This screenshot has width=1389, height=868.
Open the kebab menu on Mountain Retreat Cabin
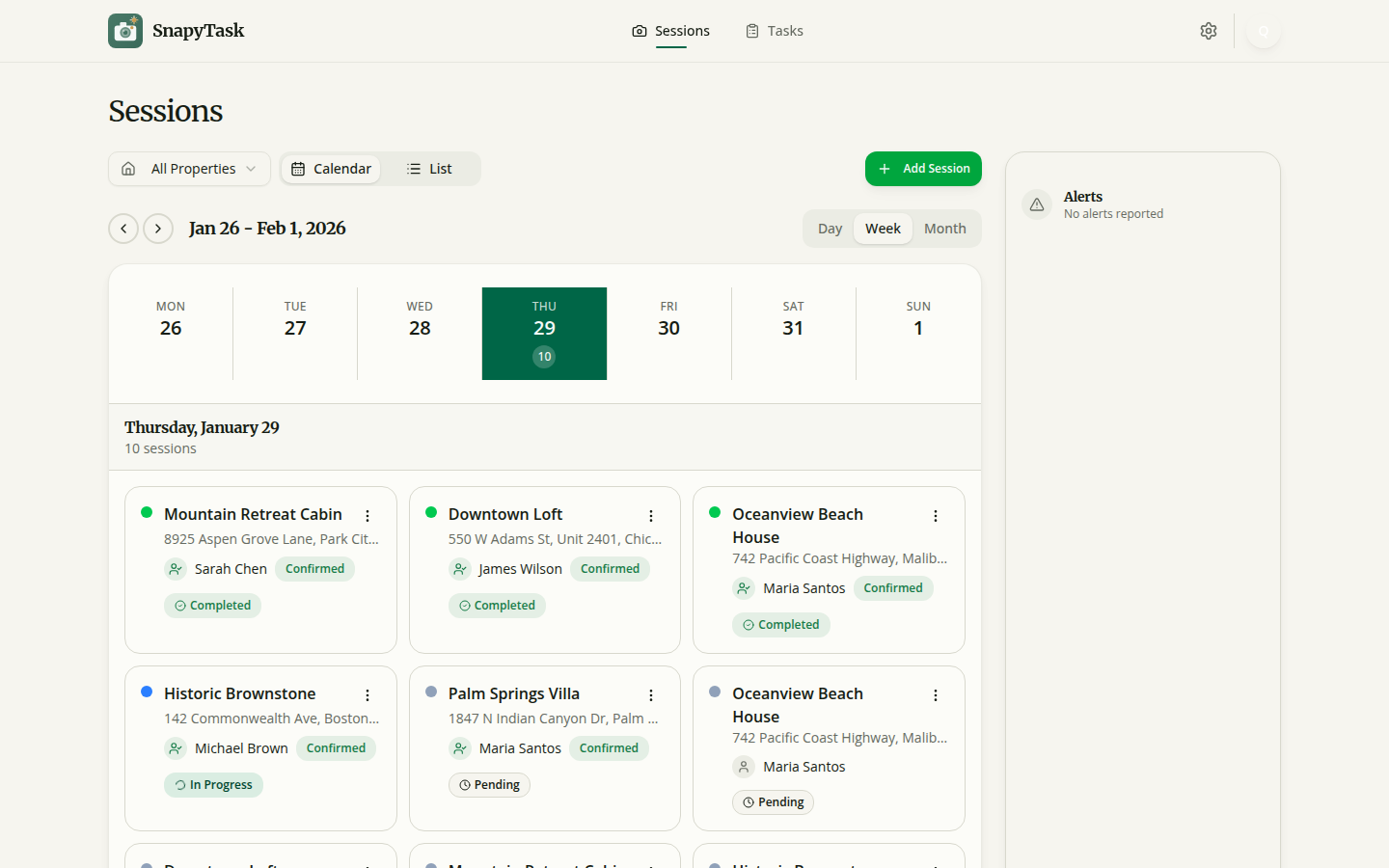[x=367, y=515]
